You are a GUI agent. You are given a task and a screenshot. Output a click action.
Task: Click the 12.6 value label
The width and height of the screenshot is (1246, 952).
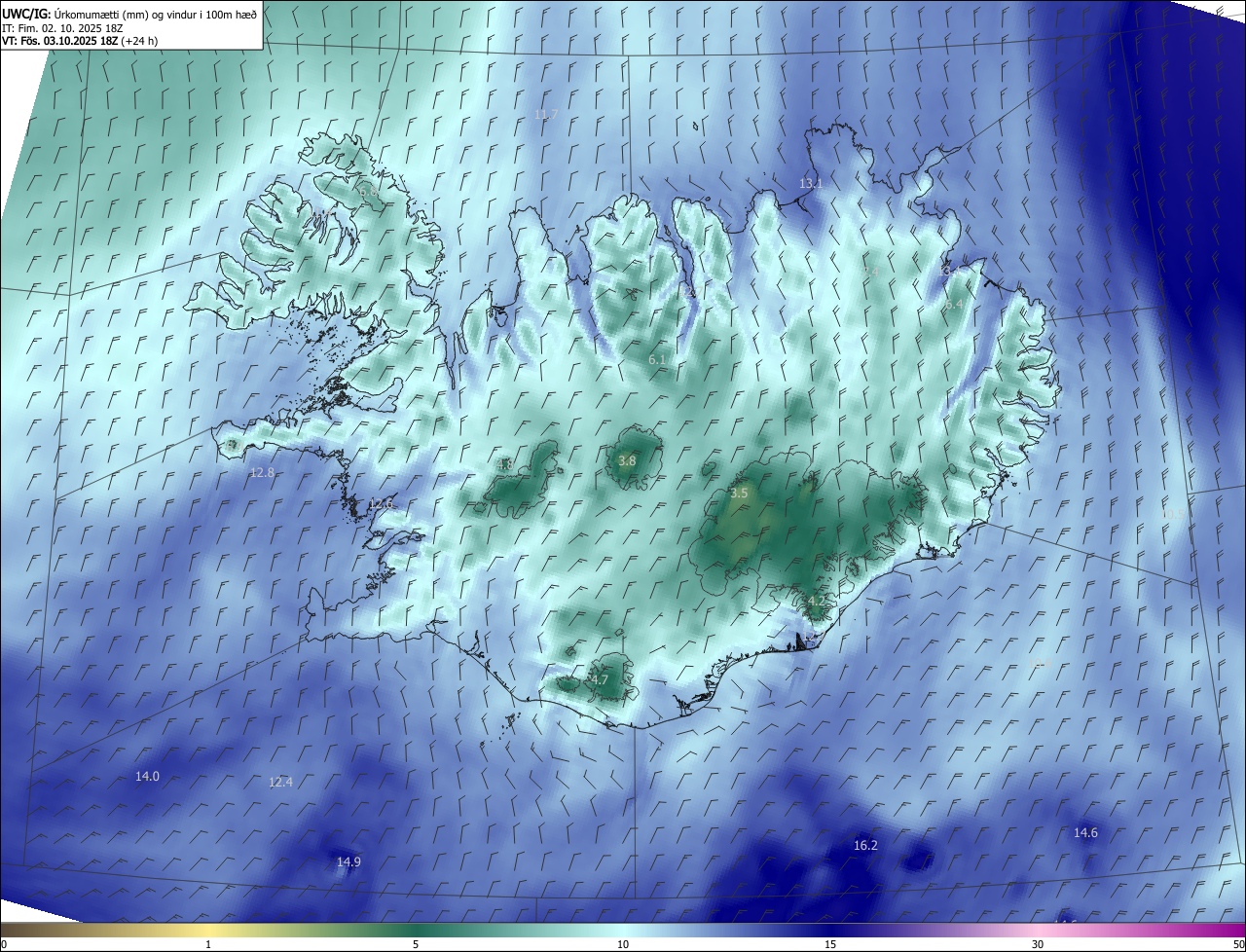tap(381, 504)
